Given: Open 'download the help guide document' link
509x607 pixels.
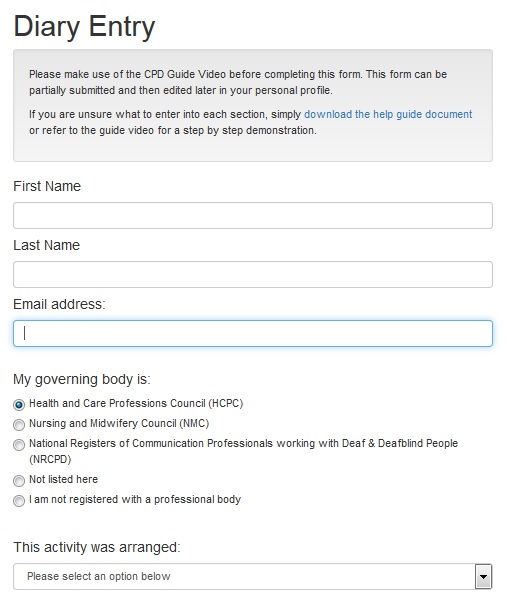Looking at the screenshot, I should [388, 114].
